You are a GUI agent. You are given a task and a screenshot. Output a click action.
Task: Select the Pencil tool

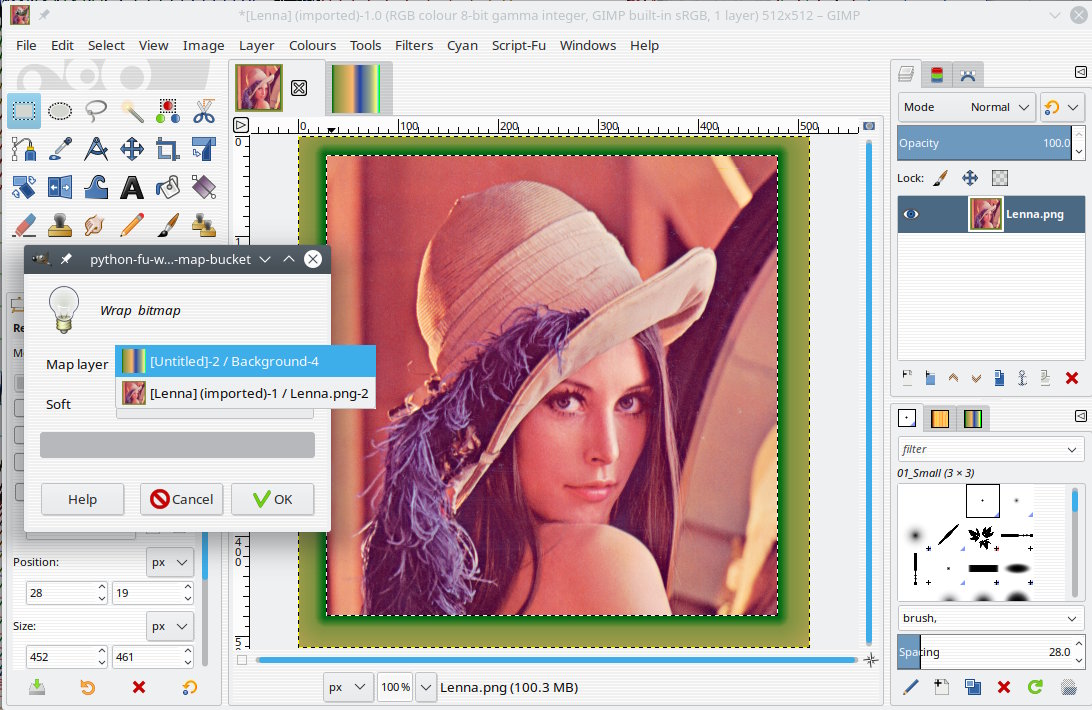pos(132,224)
